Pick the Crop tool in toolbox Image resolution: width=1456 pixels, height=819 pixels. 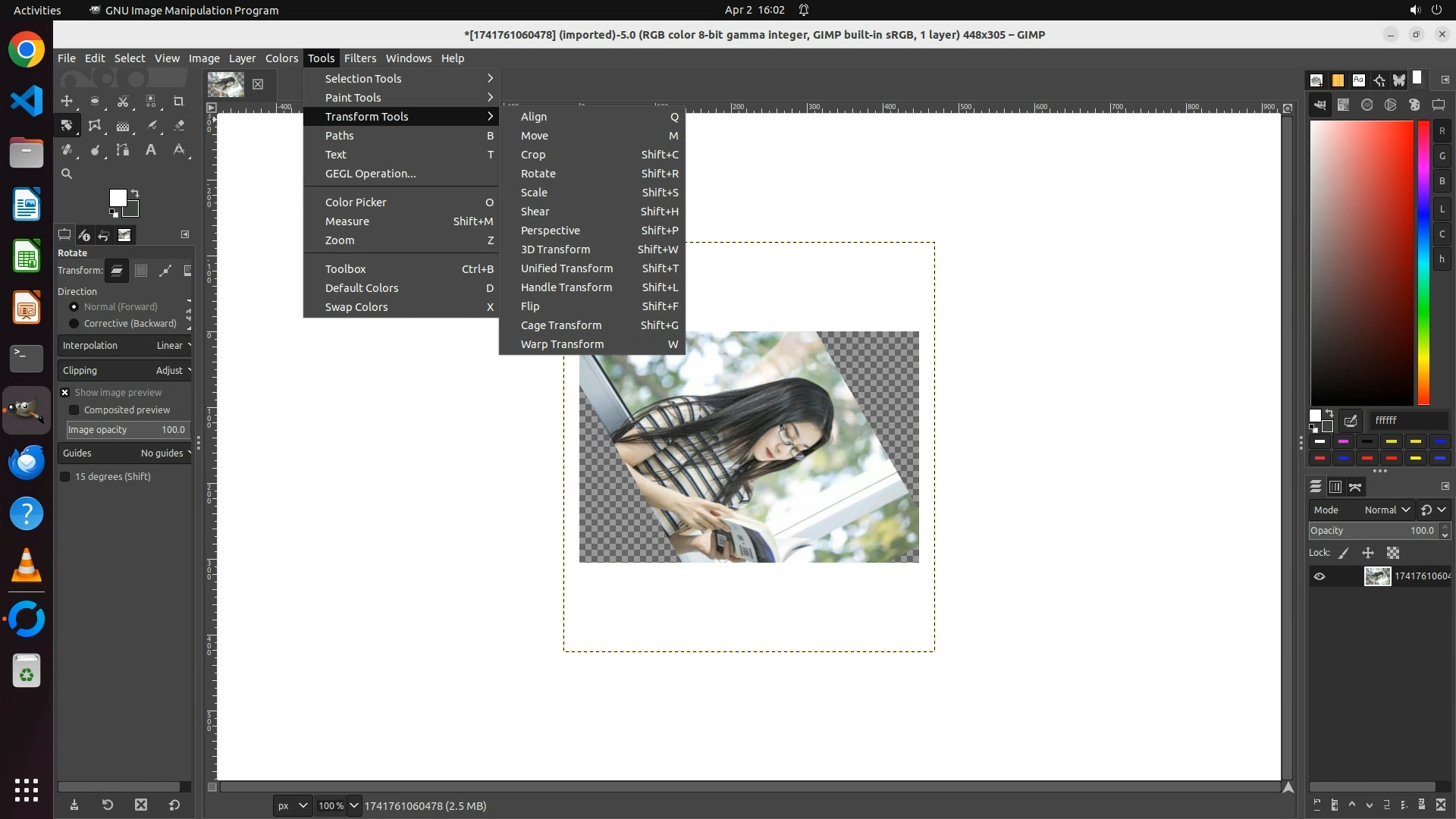coord(179,101)
